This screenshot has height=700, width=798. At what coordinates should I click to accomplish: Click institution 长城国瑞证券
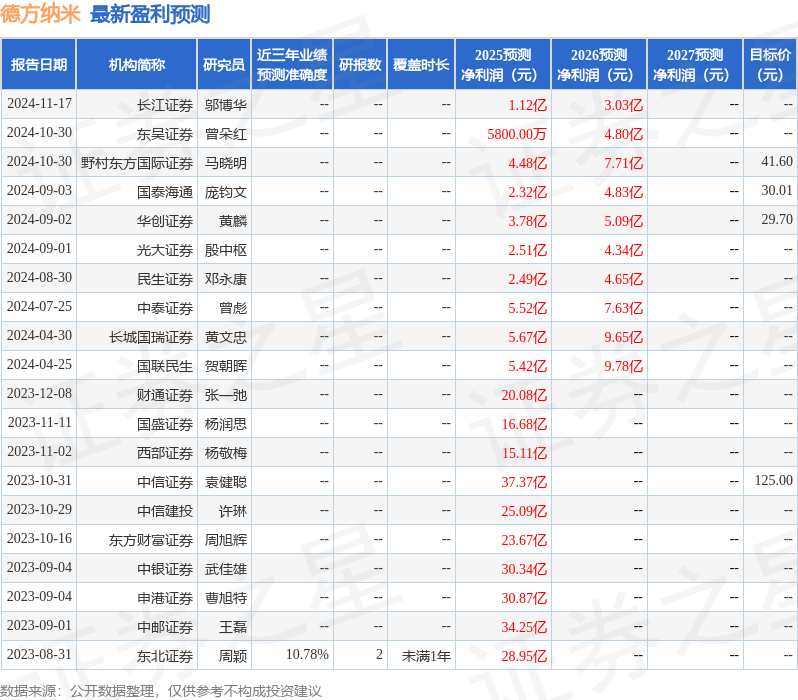(x=151, y=338)
